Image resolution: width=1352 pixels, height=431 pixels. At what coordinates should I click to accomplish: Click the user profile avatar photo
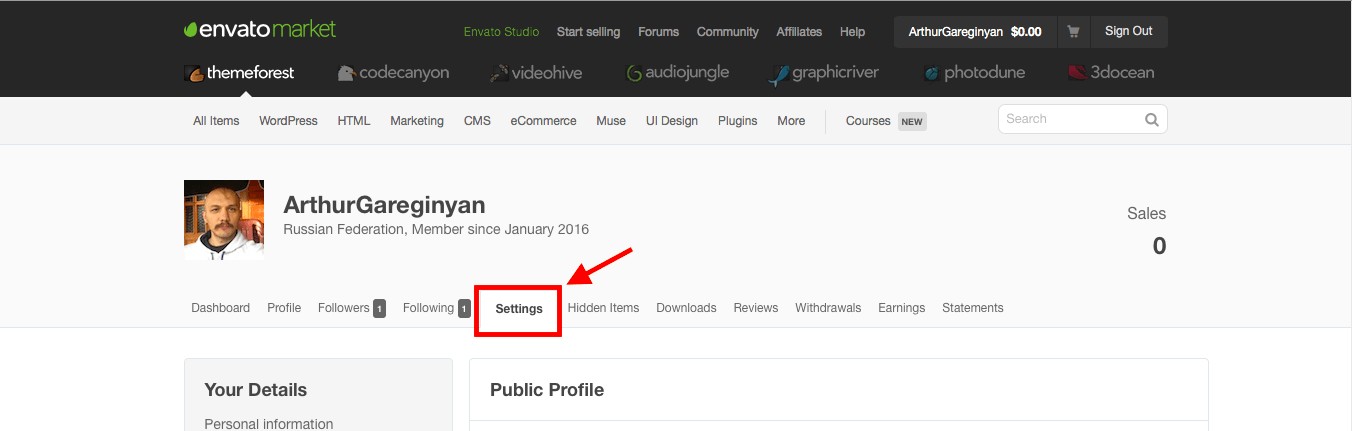click(x=224, y=220)
